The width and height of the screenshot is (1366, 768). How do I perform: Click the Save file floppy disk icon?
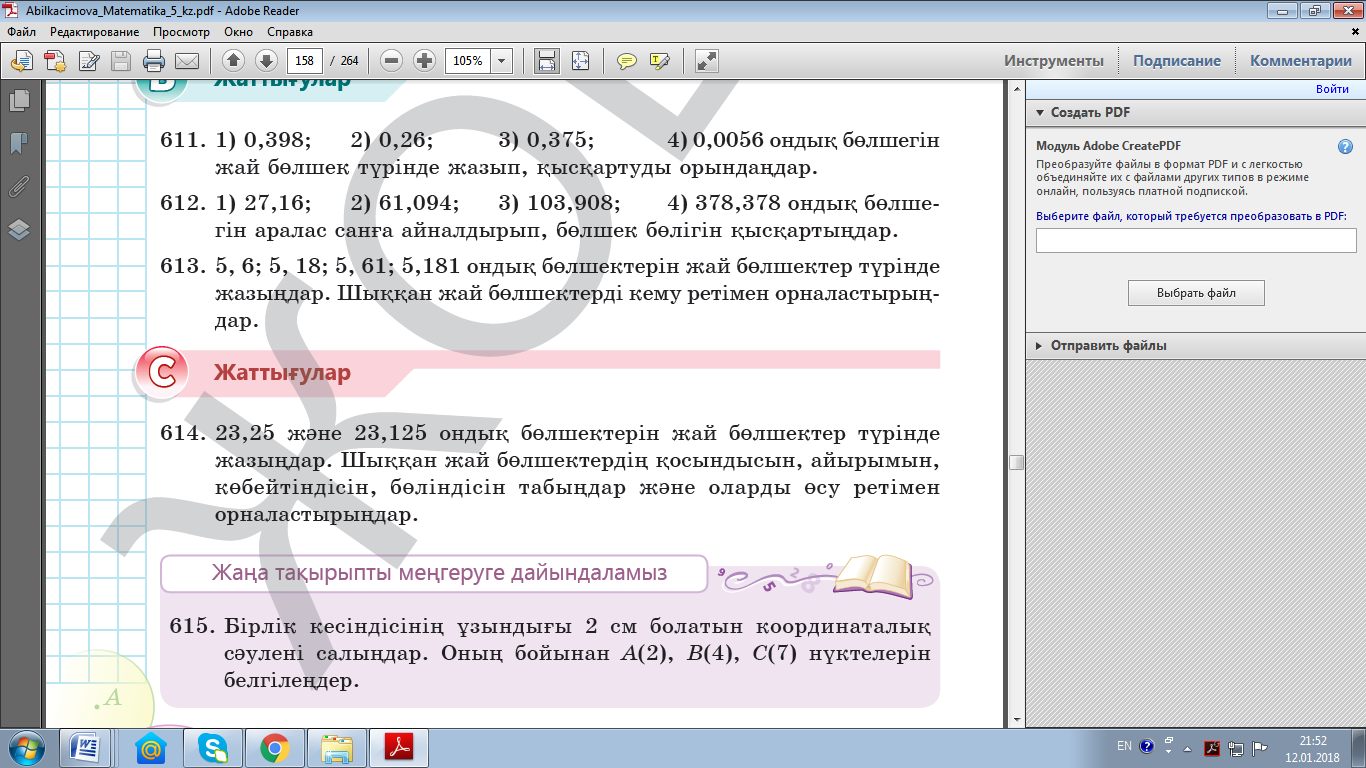[121, 61]
